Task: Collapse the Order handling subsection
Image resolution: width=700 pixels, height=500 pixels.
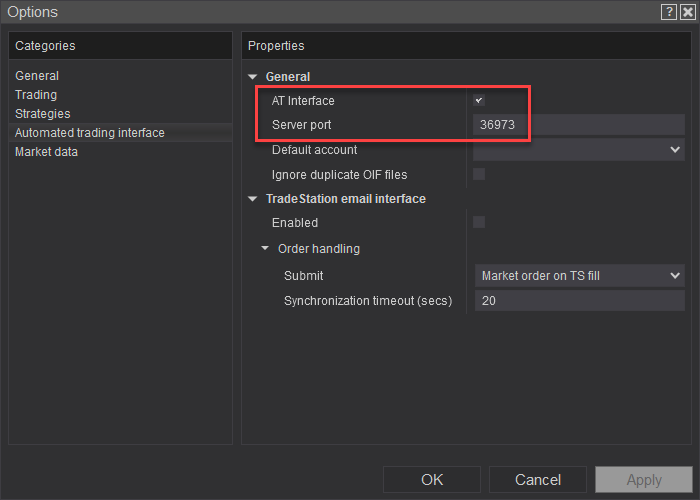Action: tap(265, 249)
